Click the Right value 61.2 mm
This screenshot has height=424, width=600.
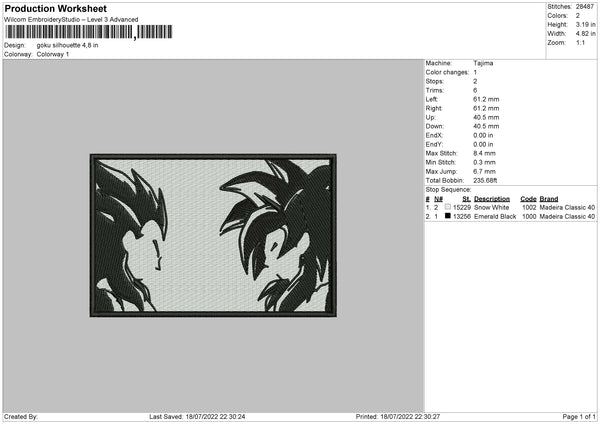click(486, 109)
